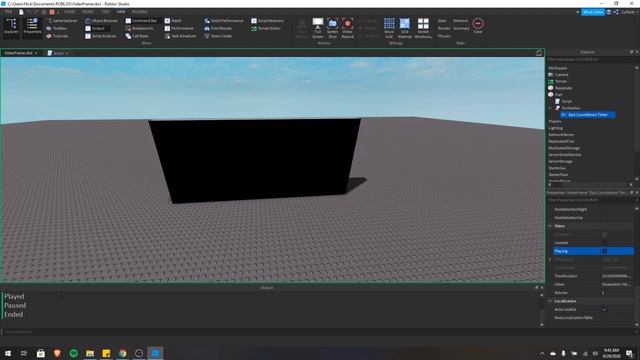Open the Call Stack window
Viewport: 640px width, 360px height.
point(137,36)
